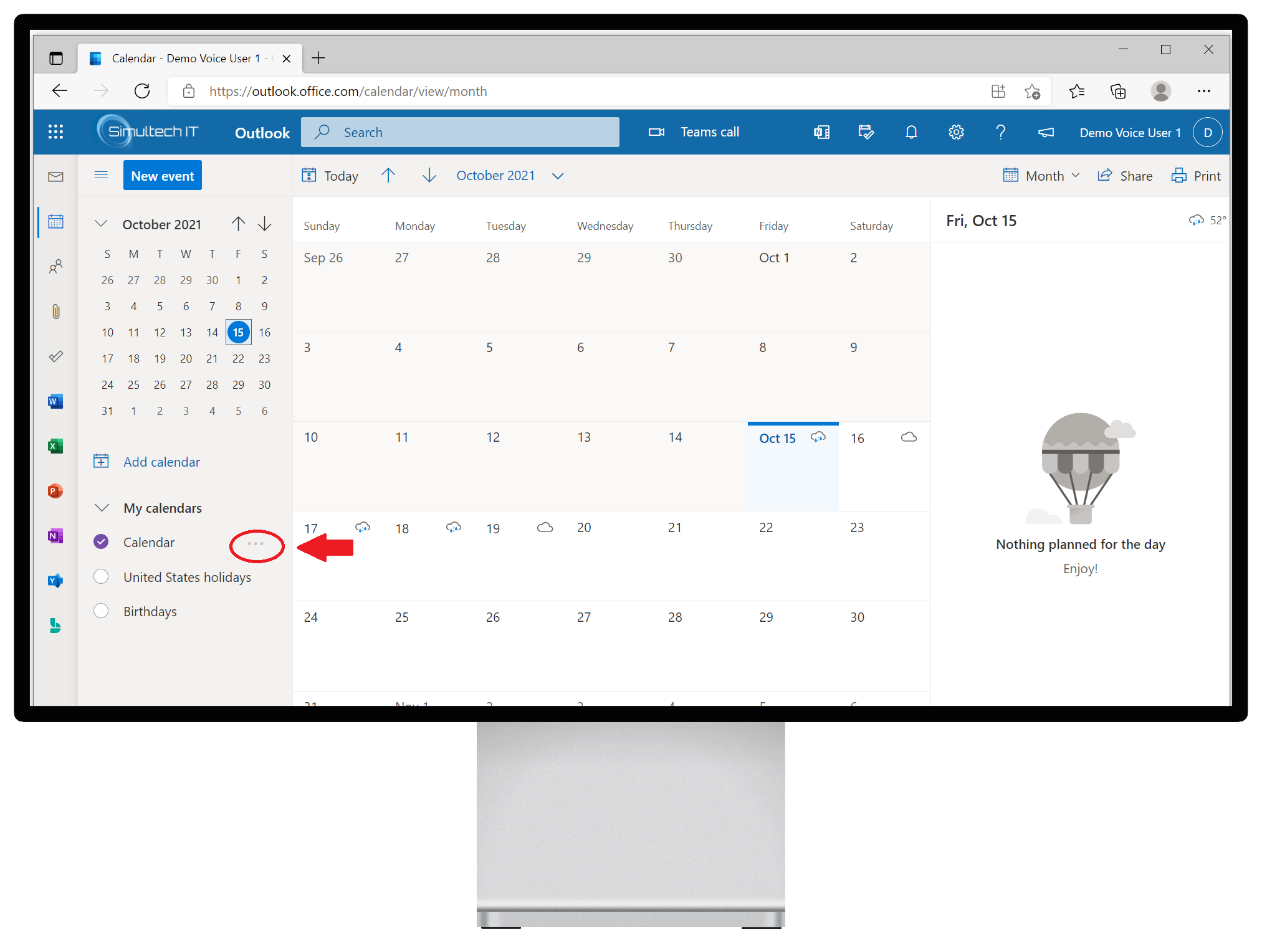This screenshot has width=1262, height=952.
Task: Launch OneNote from the sidebar
Action: pos(55,536)
